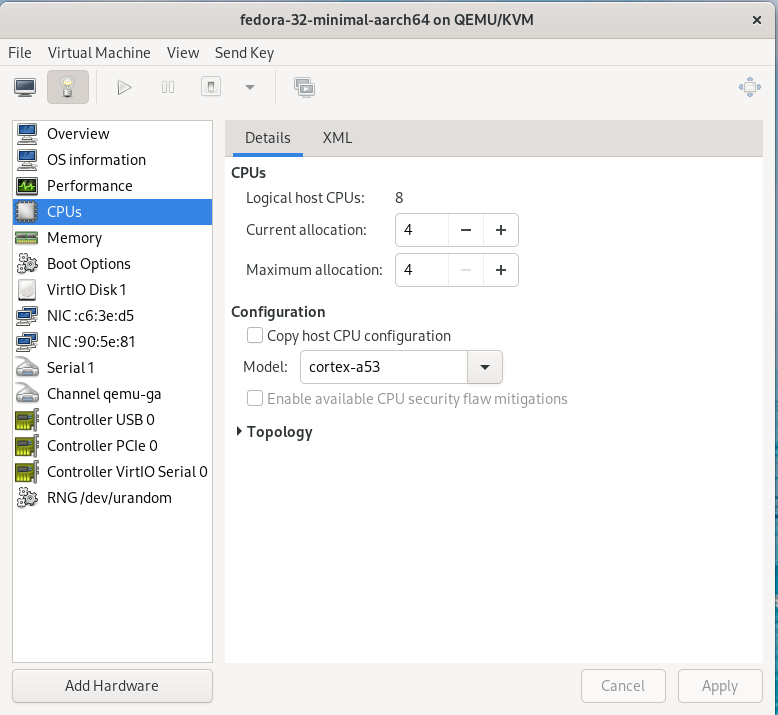Open the View menu
The image size is (778, 715).
183,53
